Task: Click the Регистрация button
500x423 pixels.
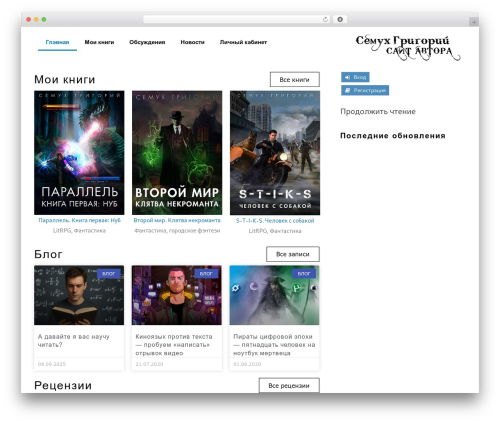Action: click(x=365, y=90)
